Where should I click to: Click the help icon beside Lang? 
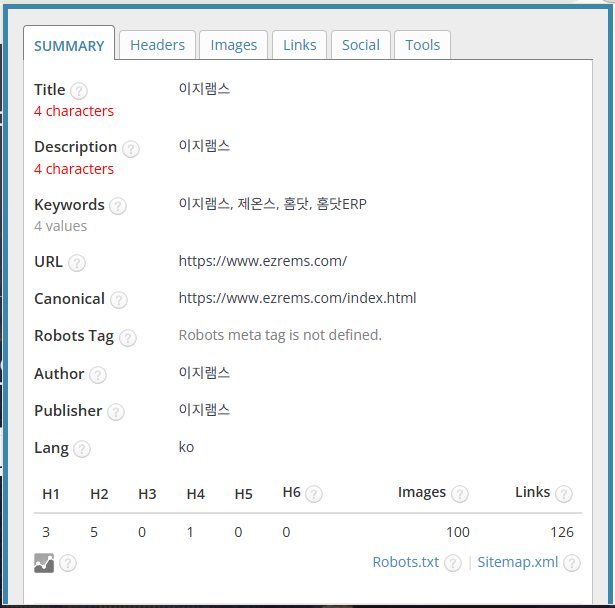[x=82, y=449]
